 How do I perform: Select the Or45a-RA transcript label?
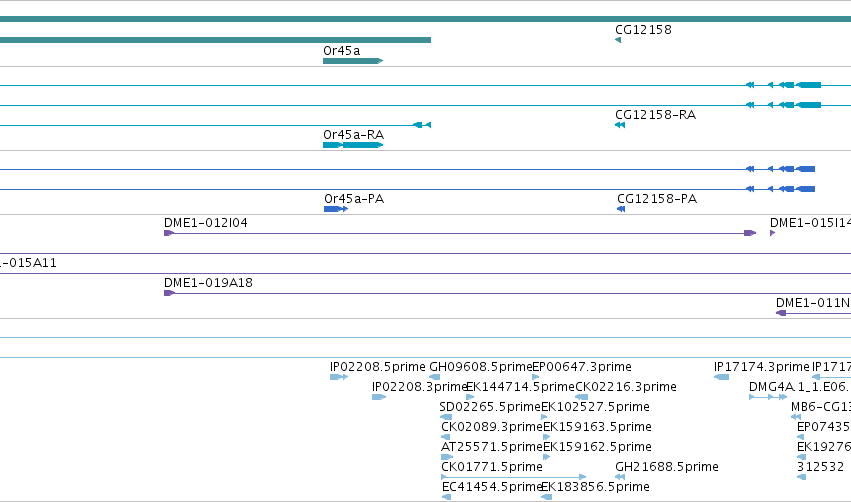click(x=353, y=135)
